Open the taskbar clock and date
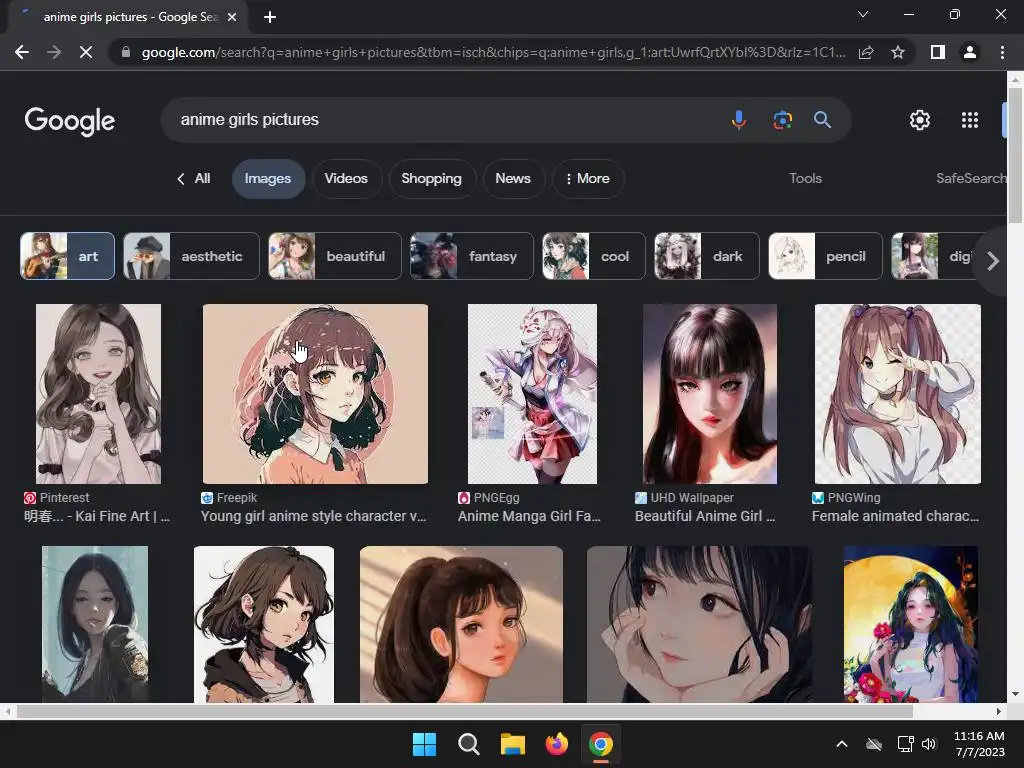 click(x=979, y=744)
